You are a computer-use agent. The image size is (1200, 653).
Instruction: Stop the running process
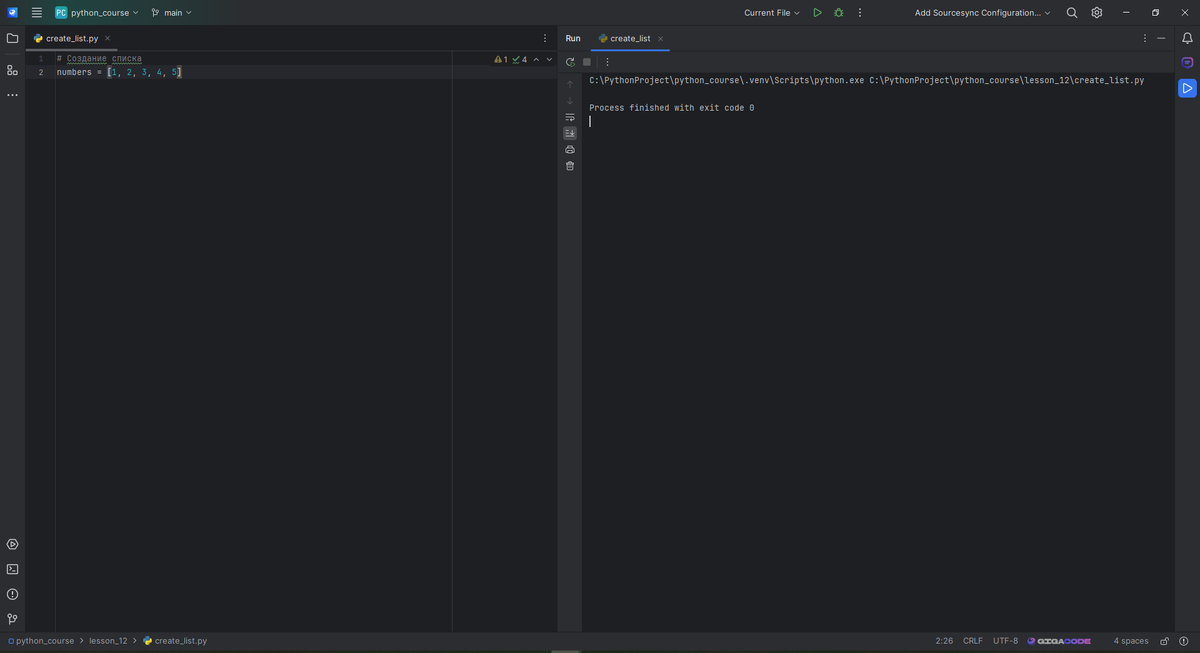(x=587, y=62)
